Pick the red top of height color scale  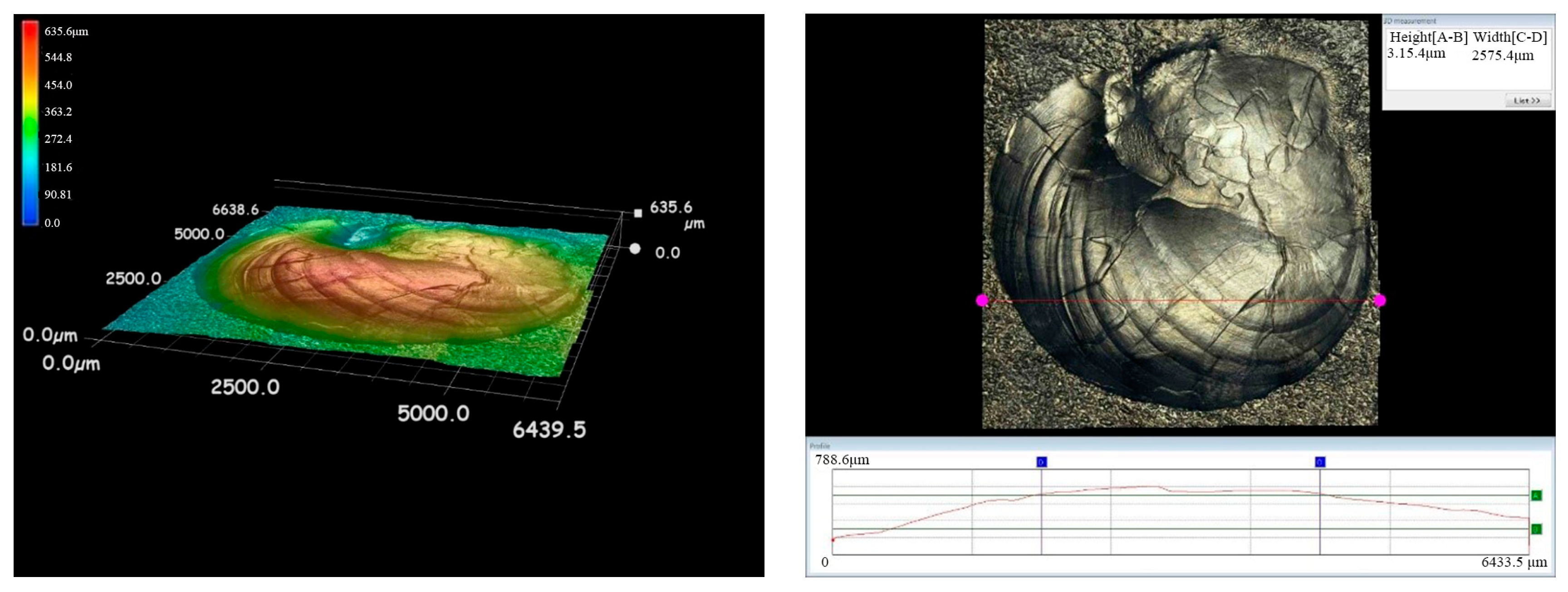coord(30,29)
